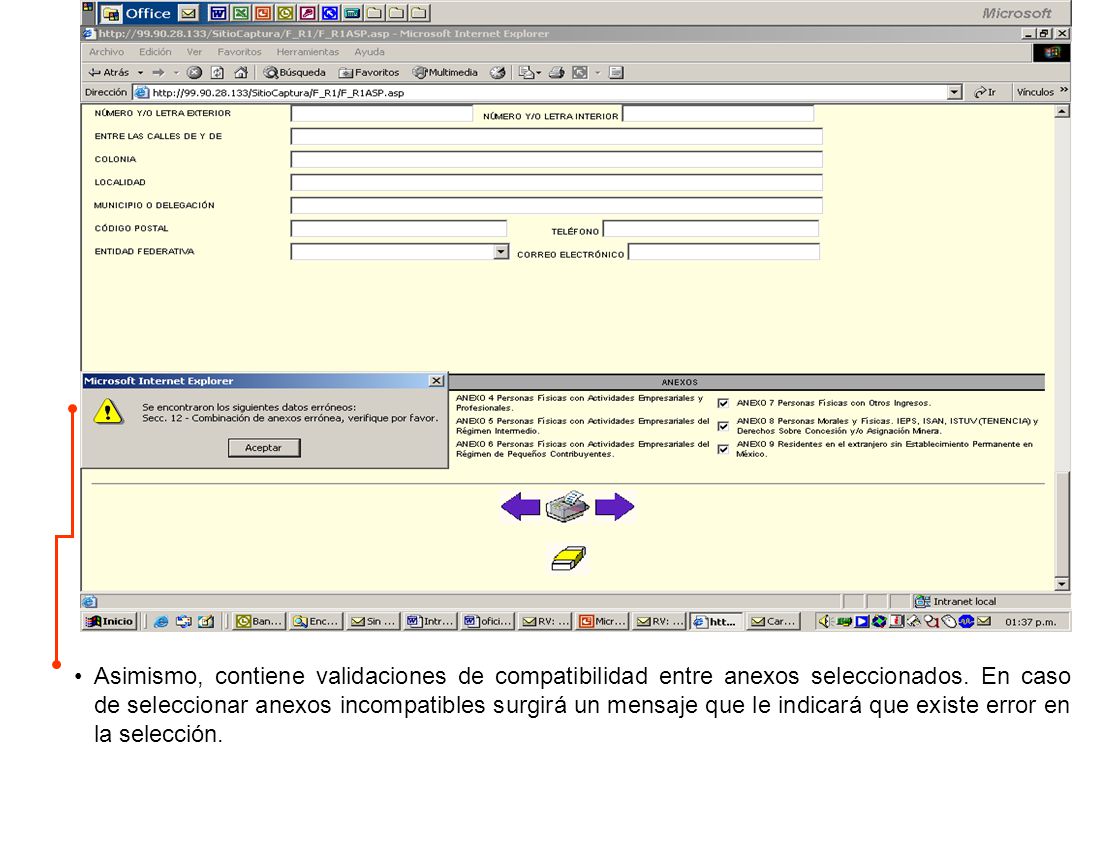The width and height of the screenshot is (1116, 860).
Task: Open the browser History icon
Action: pos(498,73)
